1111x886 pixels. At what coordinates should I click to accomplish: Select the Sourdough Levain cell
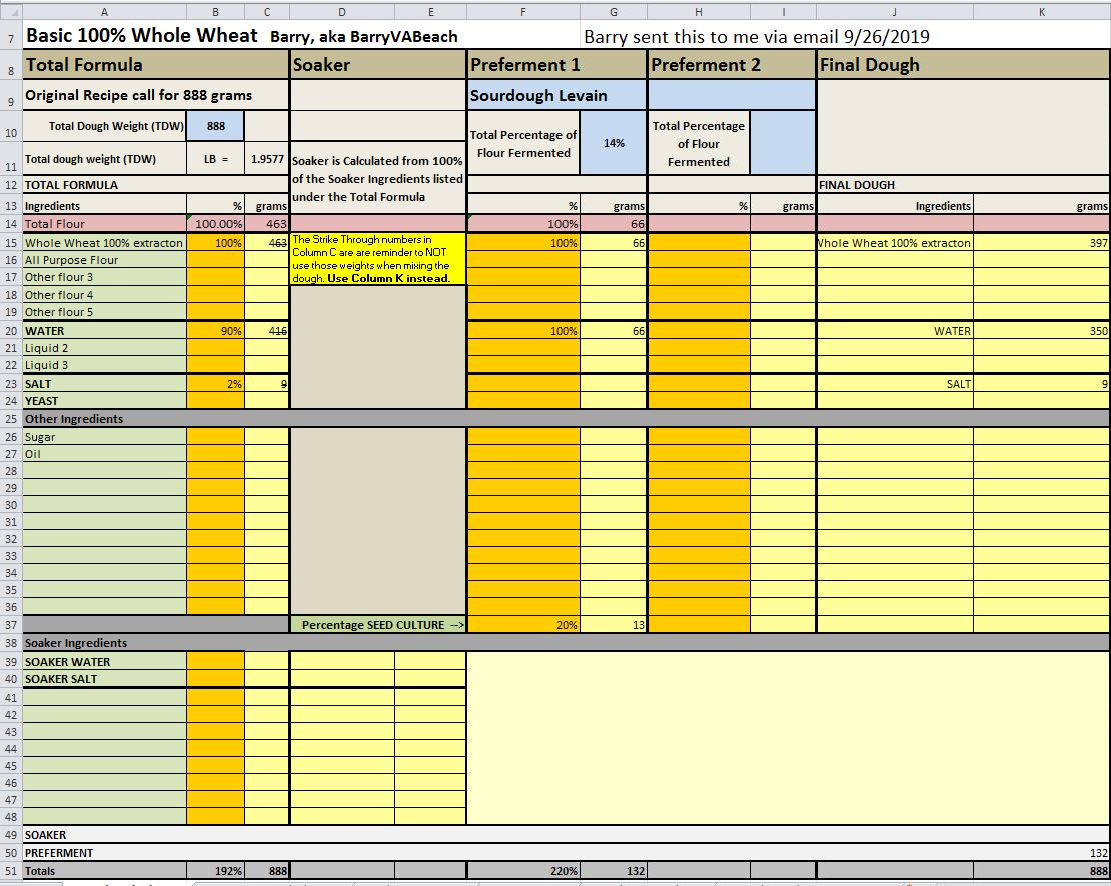click(557, 96)
